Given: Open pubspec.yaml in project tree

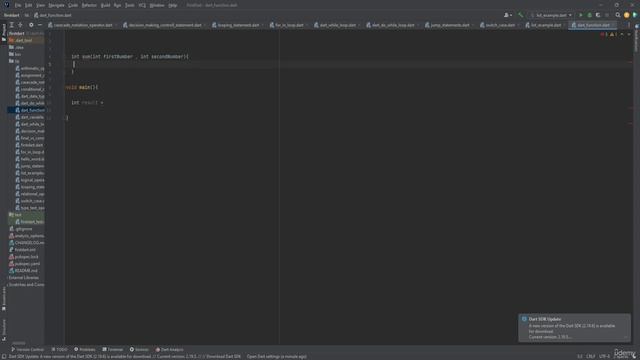Looking at the screenshot, I should [x=24, y=264].
